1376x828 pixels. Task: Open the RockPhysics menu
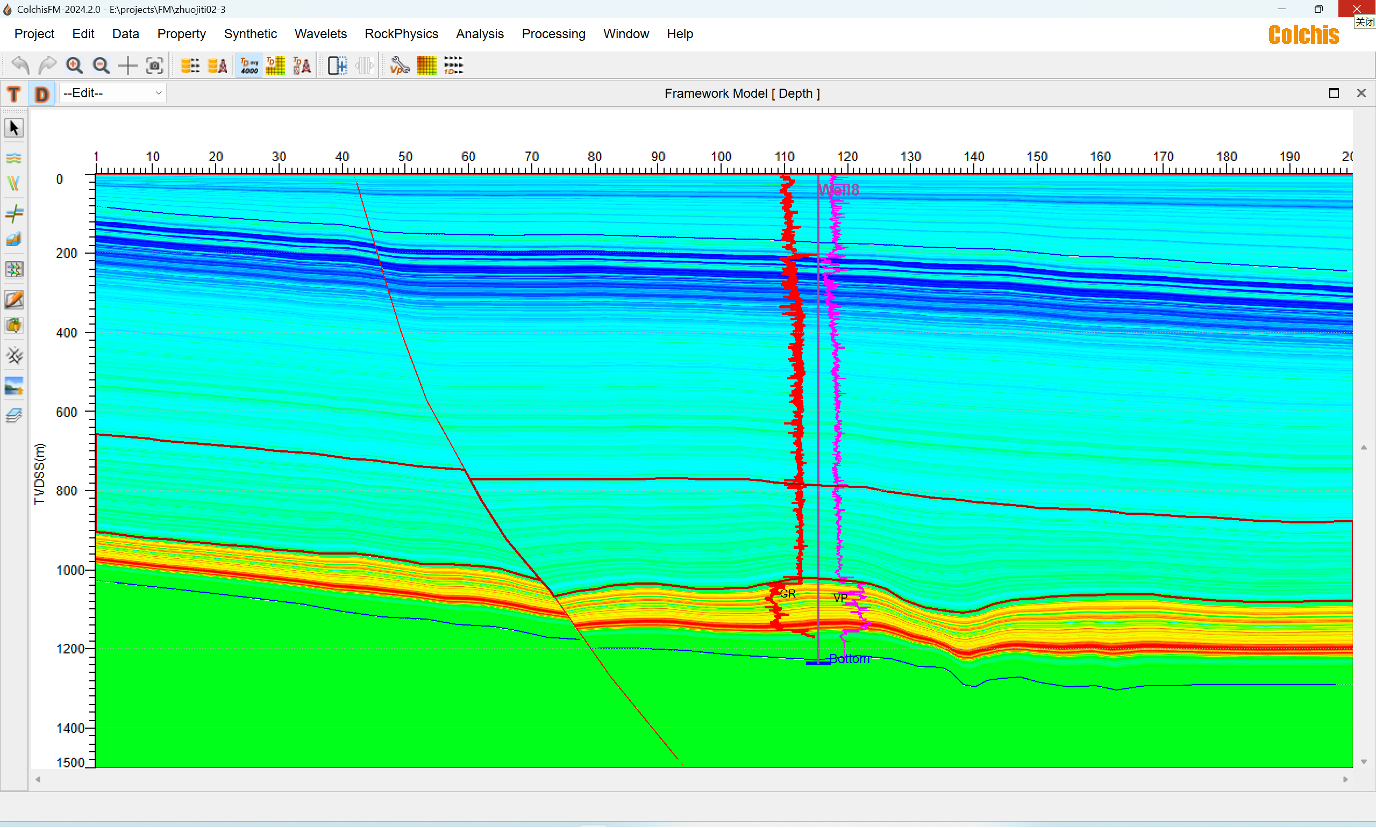tap(401, 34)
